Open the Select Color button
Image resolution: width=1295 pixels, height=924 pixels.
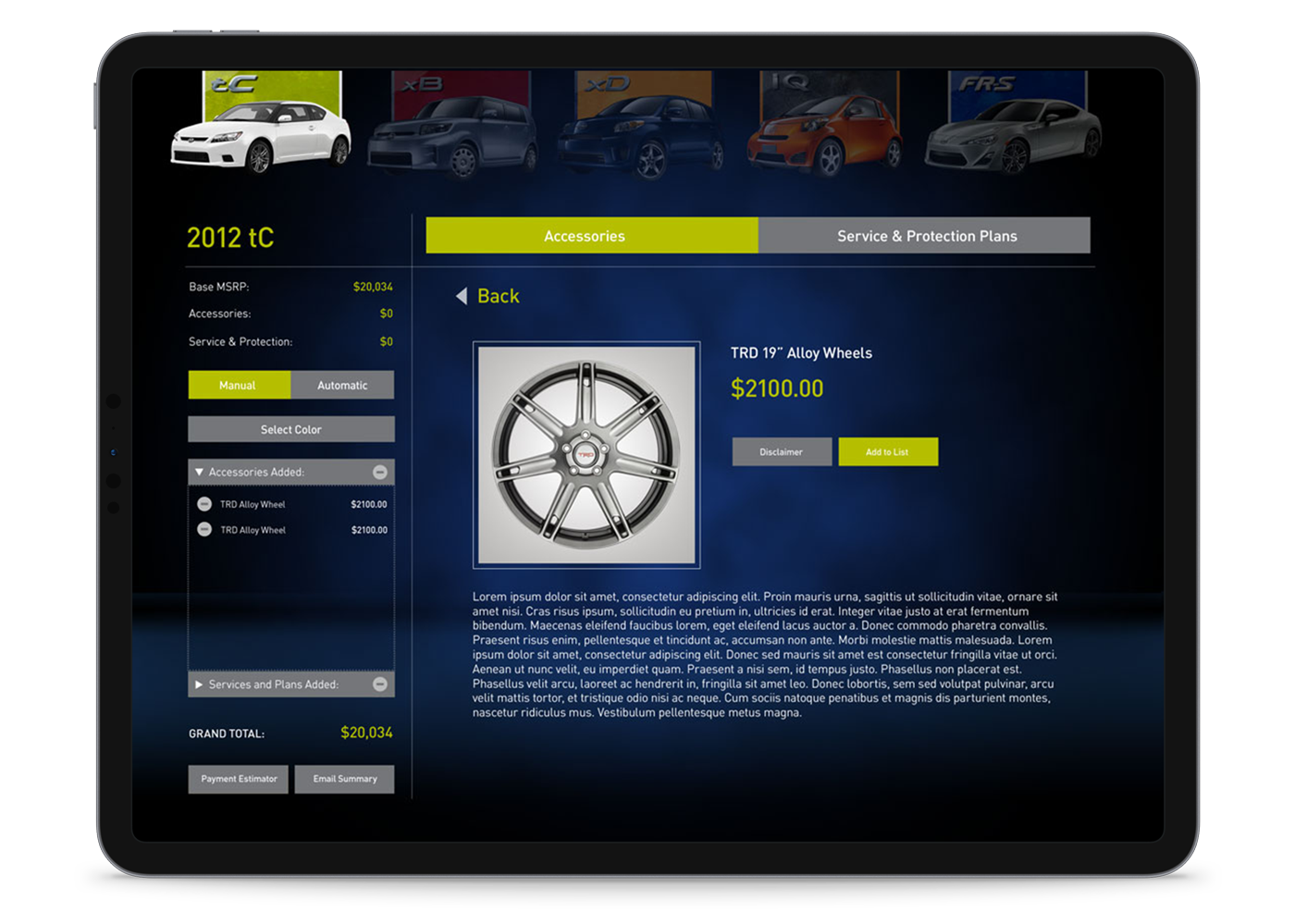point(291,429)
